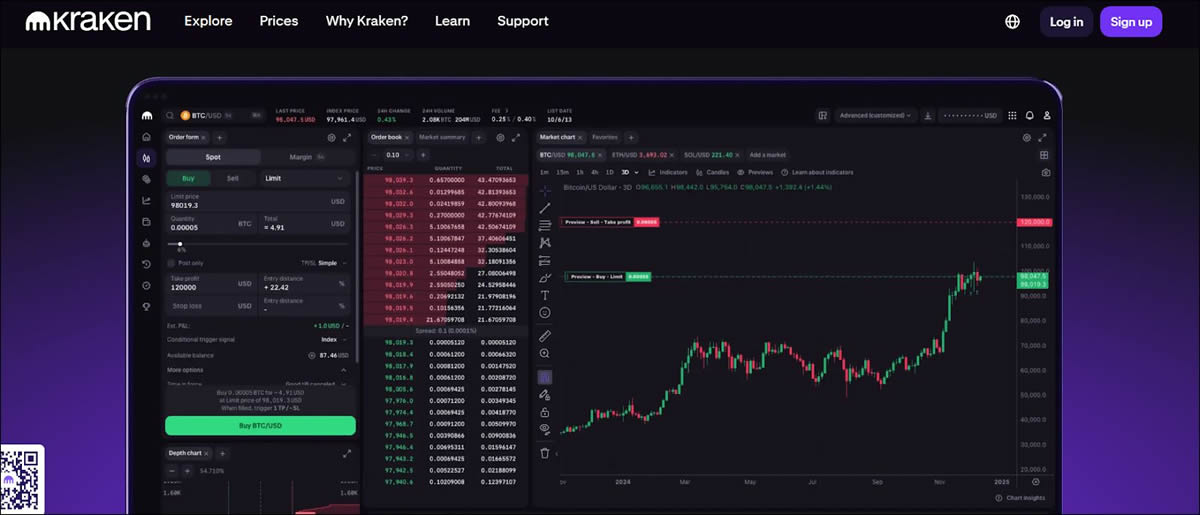
Task: Select the trend line drawing tool
Action: (x=545, y=207)
